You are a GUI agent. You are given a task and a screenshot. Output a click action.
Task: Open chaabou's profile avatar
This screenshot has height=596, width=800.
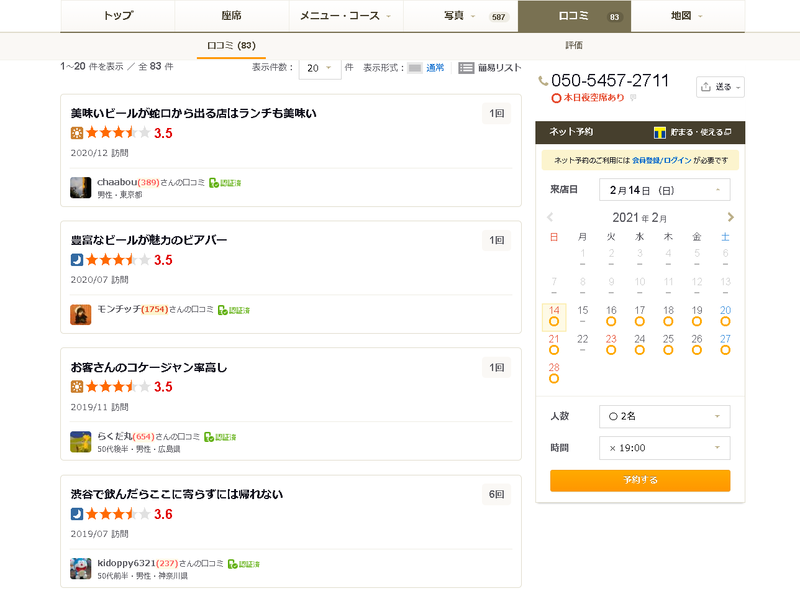pos(81,187)
